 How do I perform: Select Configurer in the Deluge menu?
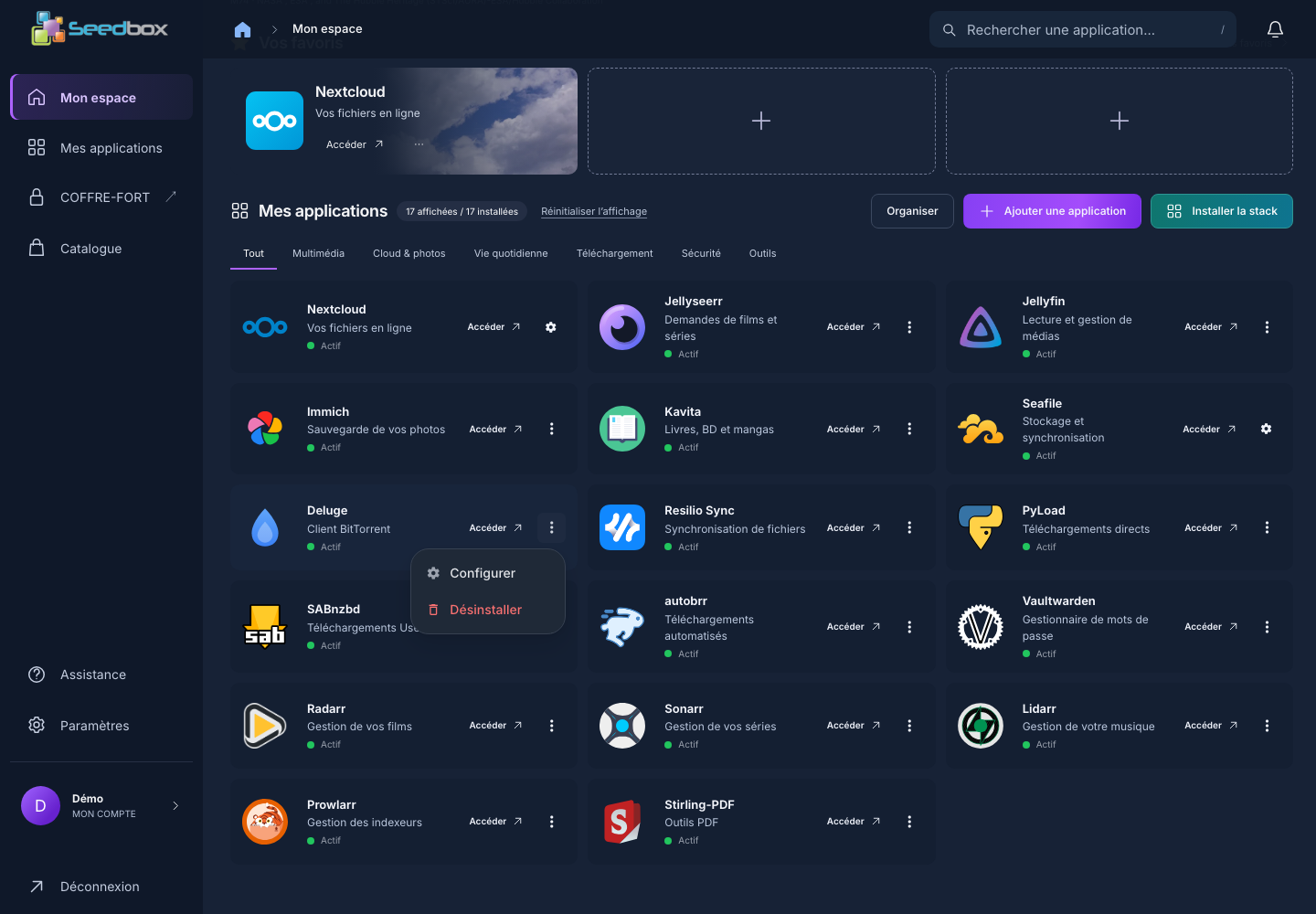(488, 573)
